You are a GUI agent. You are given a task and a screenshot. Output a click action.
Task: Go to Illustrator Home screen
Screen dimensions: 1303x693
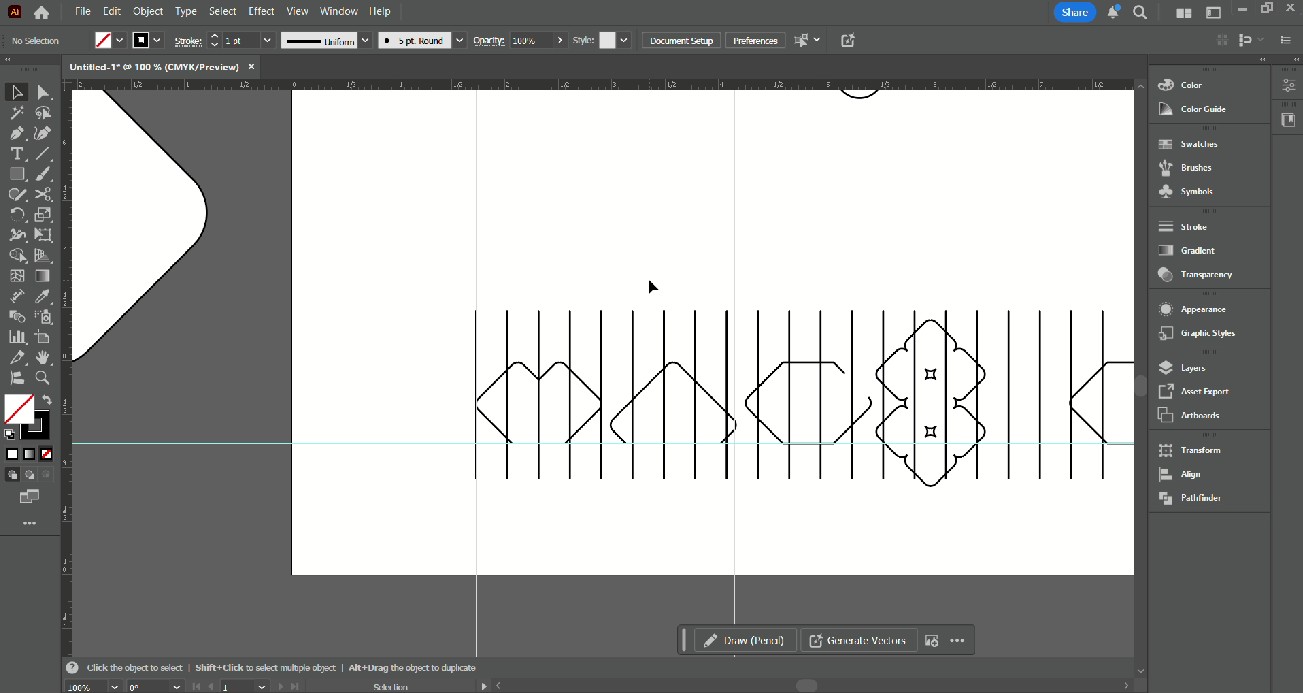point(41,12)
